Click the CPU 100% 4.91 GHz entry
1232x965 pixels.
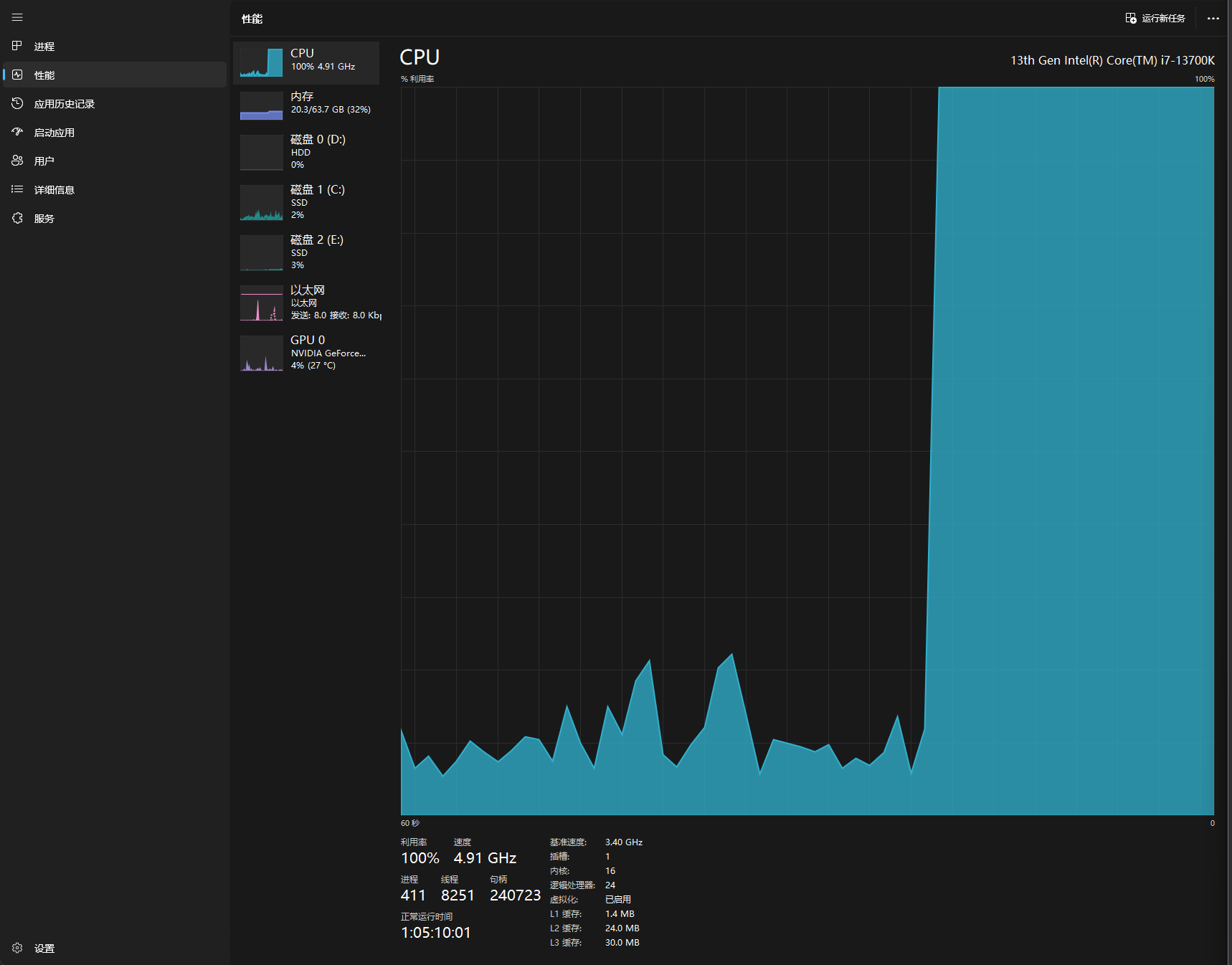point(306,62)
